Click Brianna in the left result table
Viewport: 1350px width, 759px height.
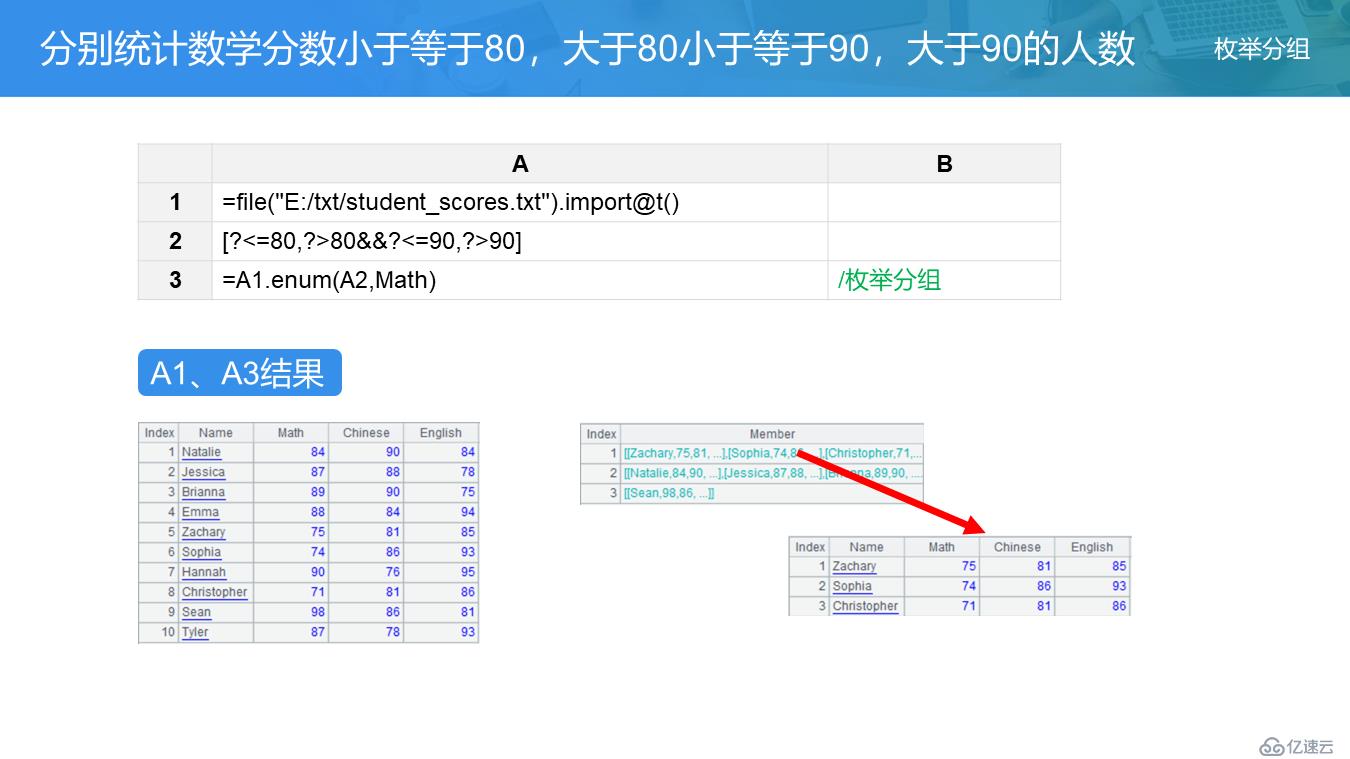tap(203, 492)
